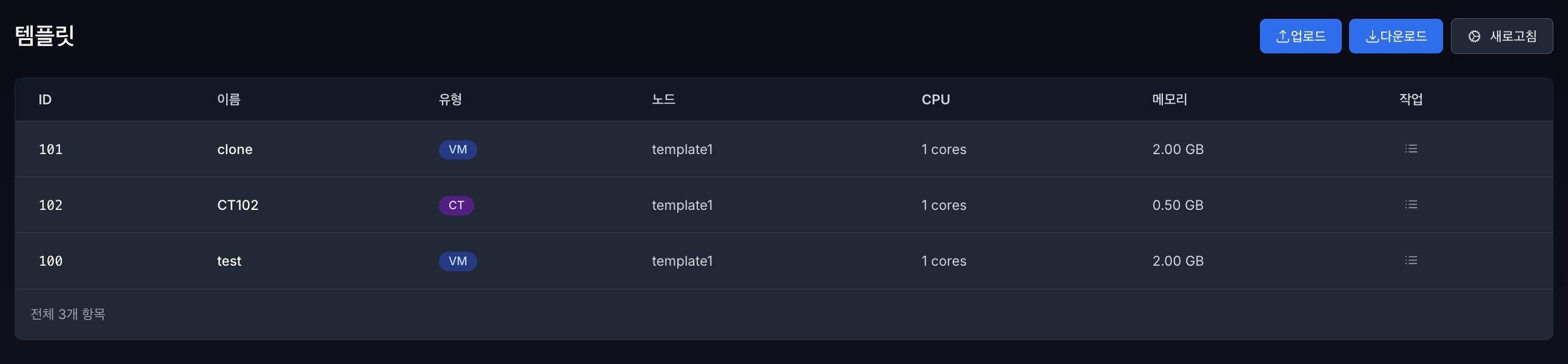Click the VM badge for clone
1568x364 pixels.
pos(458,150)
